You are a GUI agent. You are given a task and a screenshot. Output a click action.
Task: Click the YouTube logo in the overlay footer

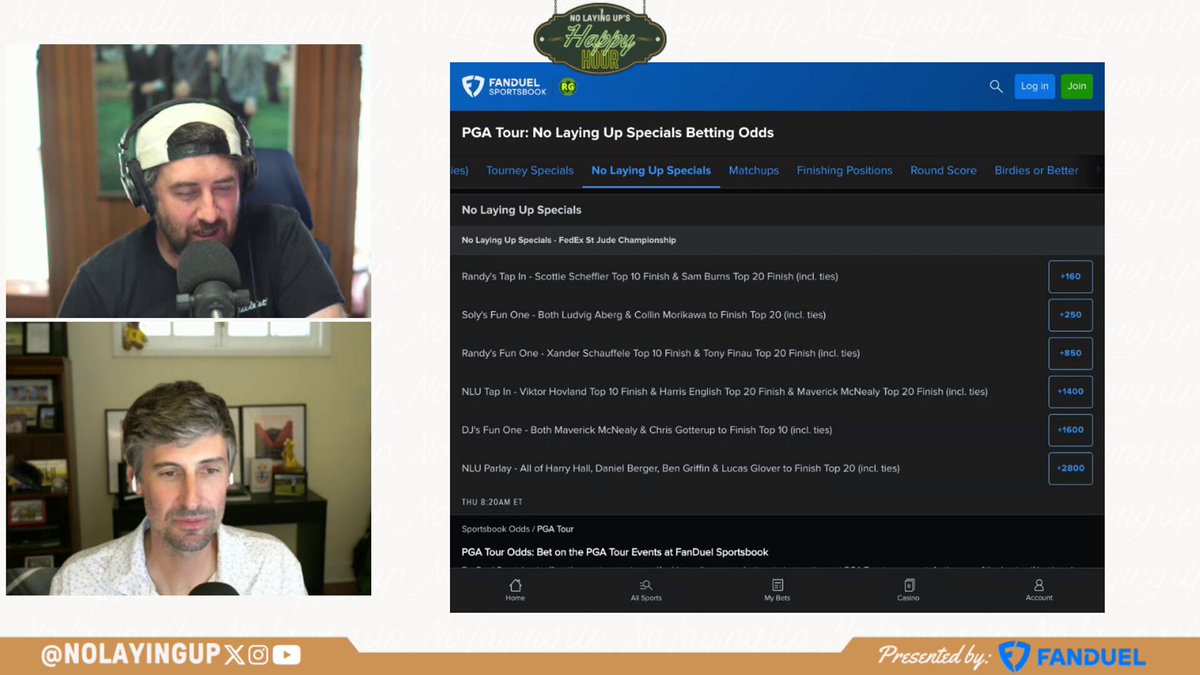286,655
